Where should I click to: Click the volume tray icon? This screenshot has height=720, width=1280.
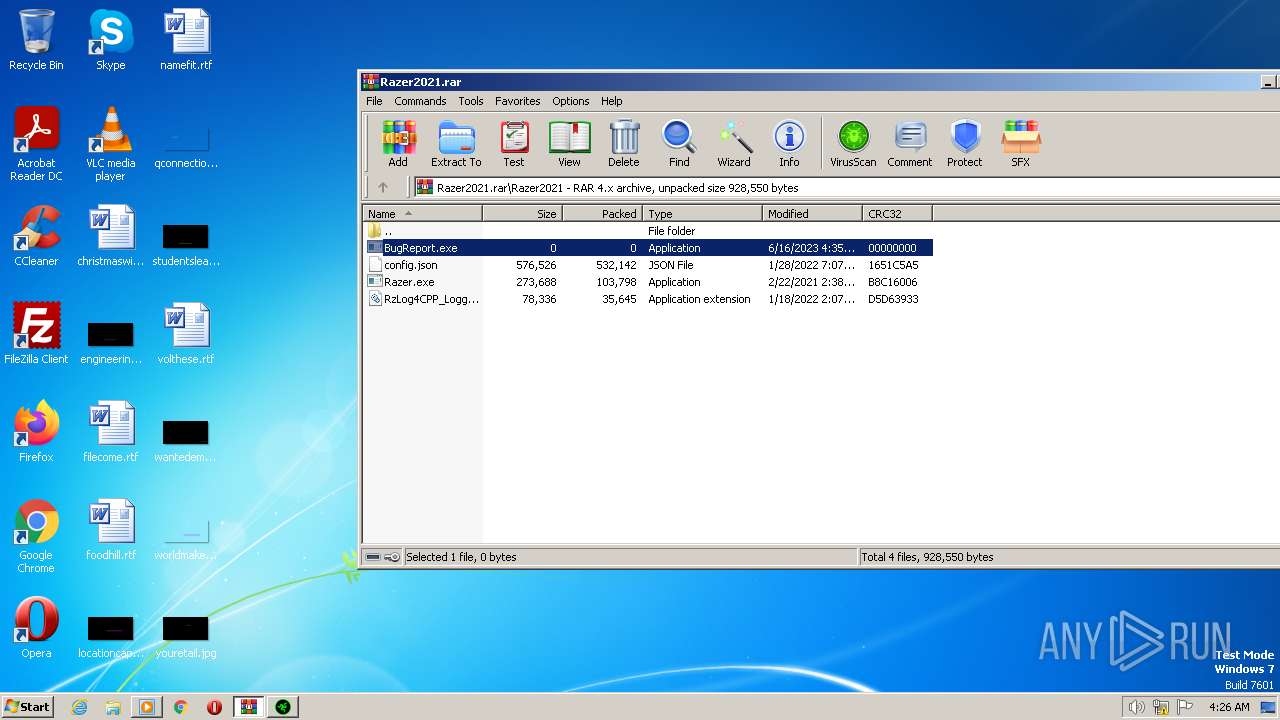click(1136, 707)
